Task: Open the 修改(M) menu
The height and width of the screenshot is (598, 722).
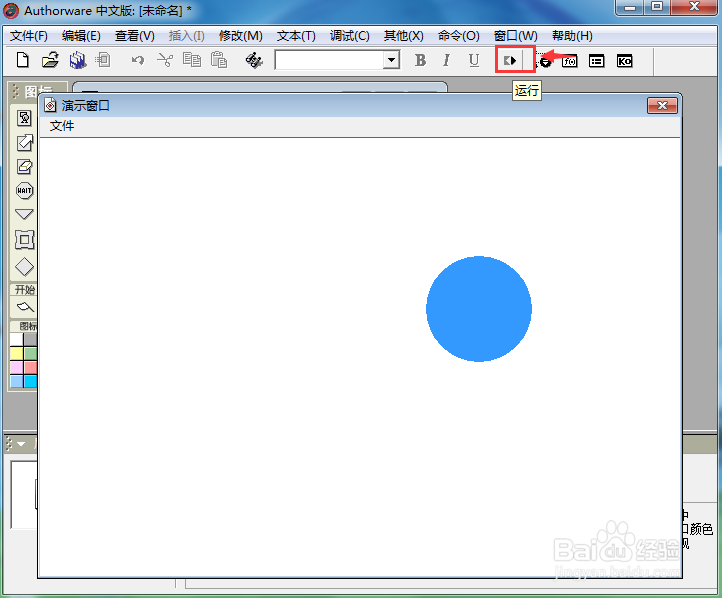Action: click(x=241, y=35)
